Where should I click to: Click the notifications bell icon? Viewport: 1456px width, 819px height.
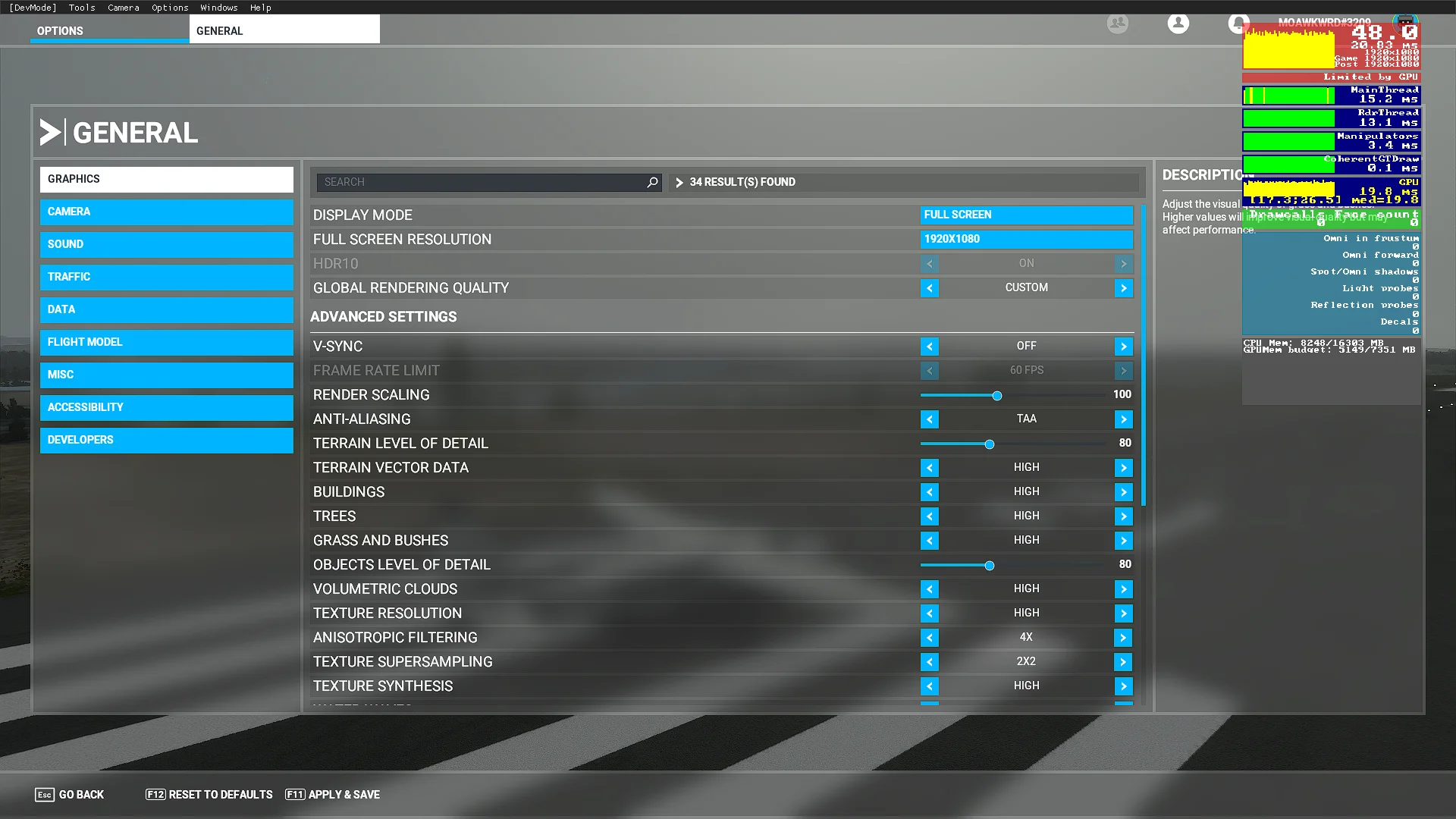coord(1238,24)
